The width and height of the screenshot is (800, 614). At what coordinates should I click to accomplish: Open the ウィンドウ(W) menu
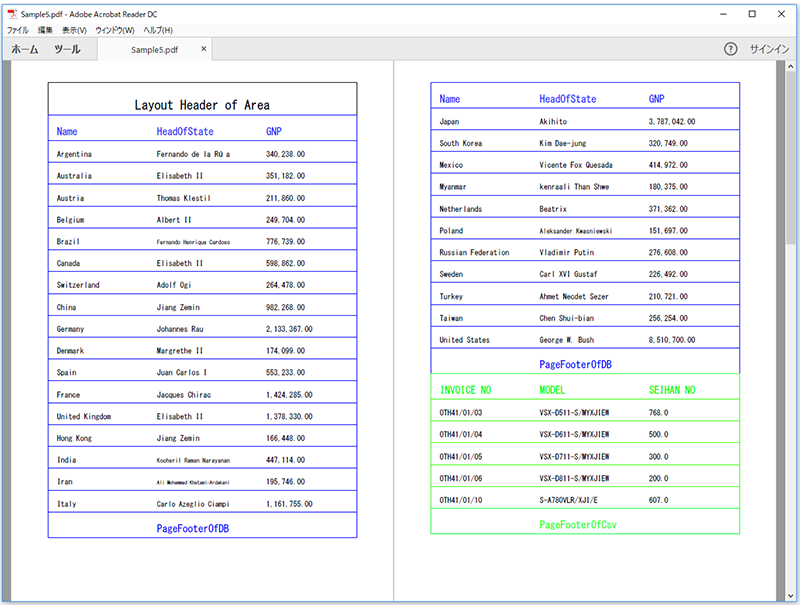[115, 30]
